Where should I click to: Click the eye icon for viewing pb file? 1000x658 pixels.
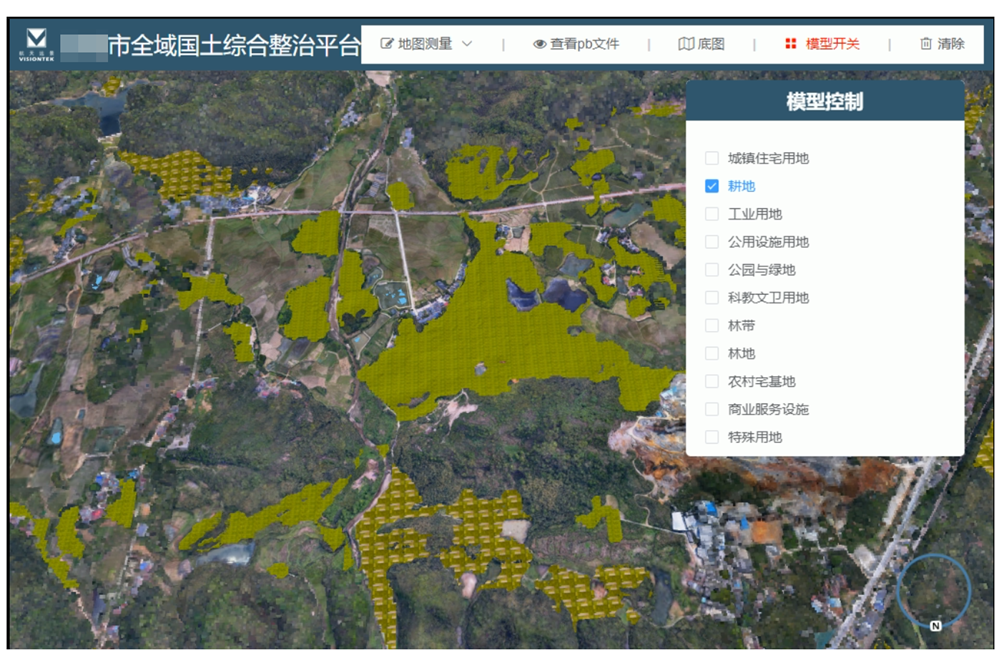[x=540, y=44]
